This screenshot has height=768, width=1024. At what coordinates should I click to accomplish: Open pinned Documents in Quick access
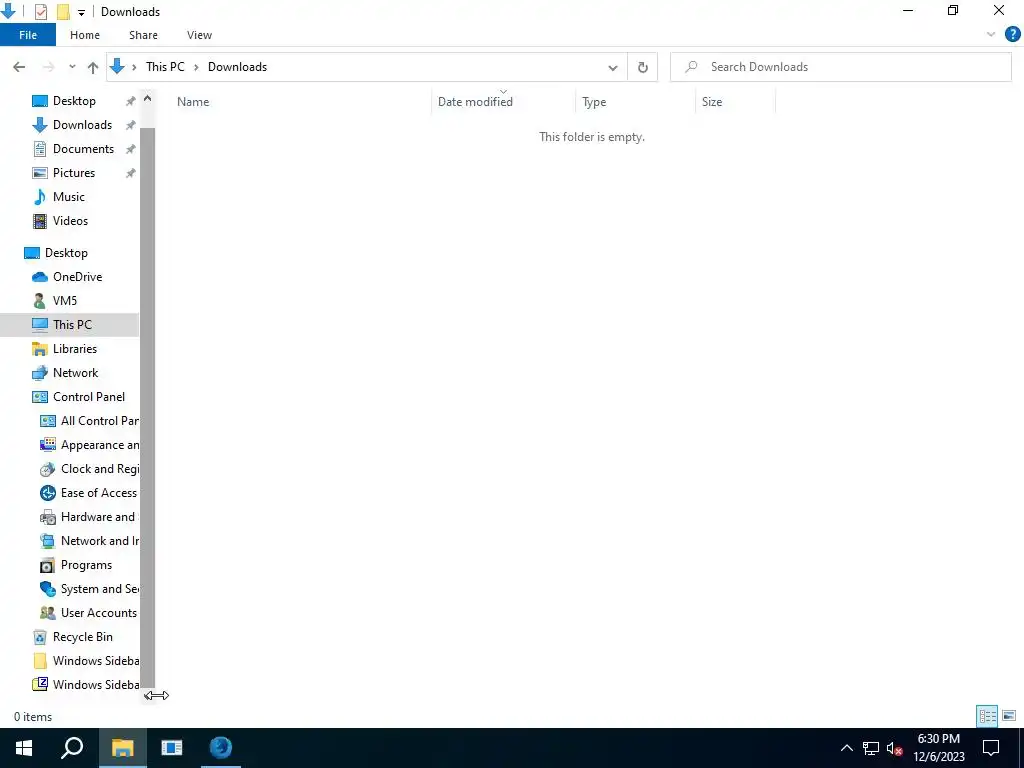pos(83,149)
